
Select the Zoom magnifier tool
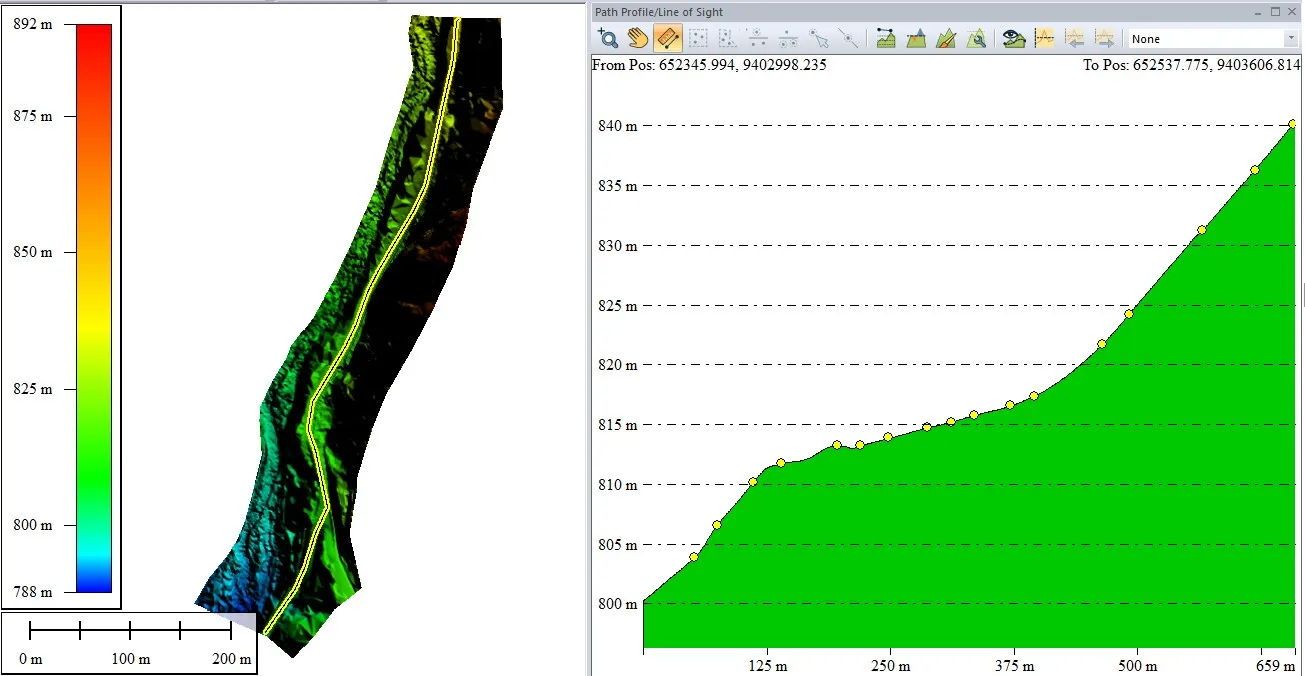point(607,39)
